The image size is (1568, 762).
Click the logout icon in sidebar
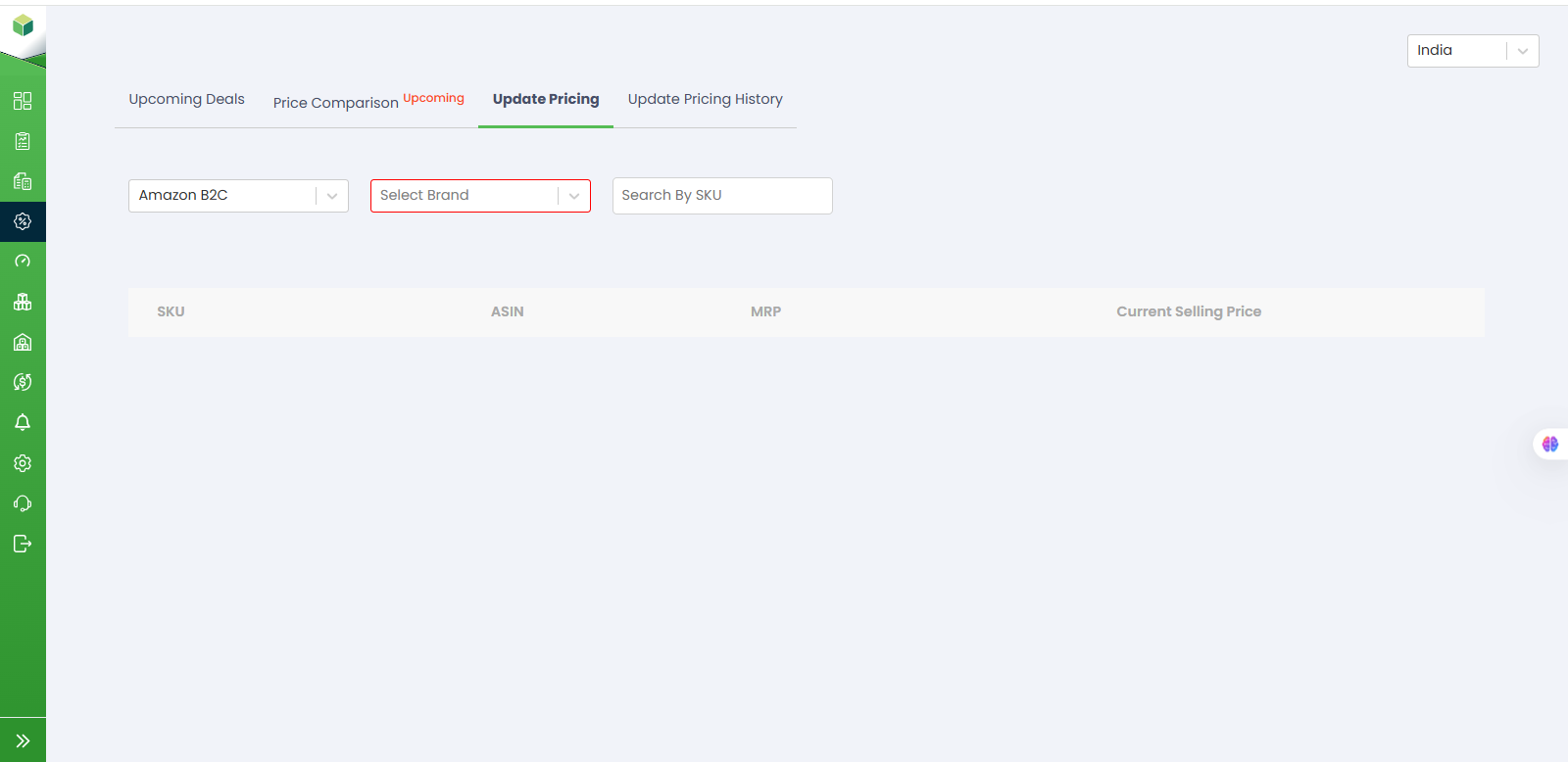tap(23, 544)
